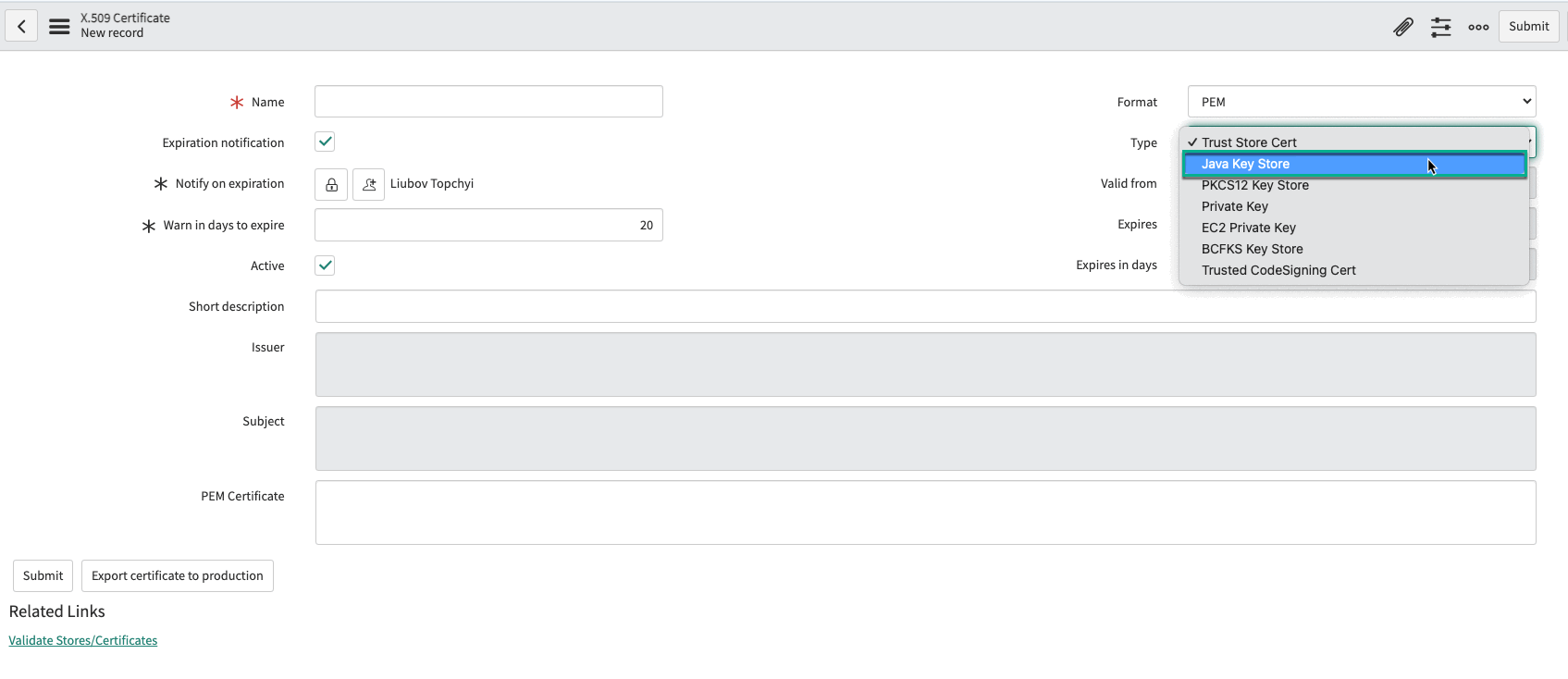Image resolution: width=1568 pixels, height=679 pixels.
Task: Click the Submit button in the header
Action: (1528, 26)
